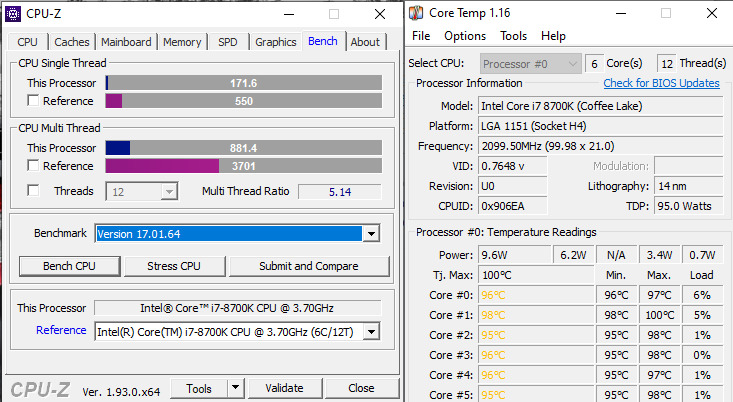Open the Options menu in Core Temp
The width and height of the screenshot is (733, 402).
coord(465,36)
